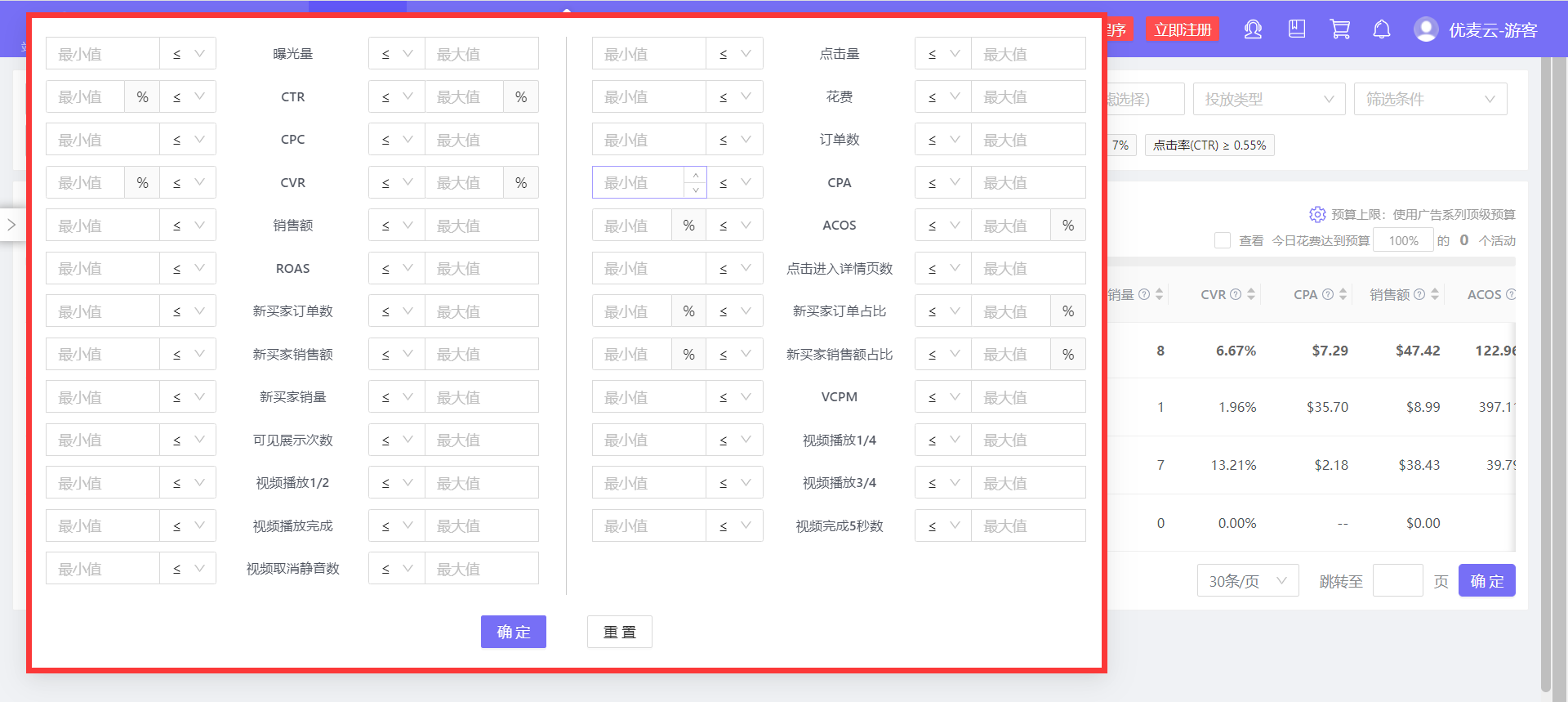The height and width of the screenshot is (702, 1568).
Task: Click the pagination 确定 button
Action: (x=1487, y=581)
